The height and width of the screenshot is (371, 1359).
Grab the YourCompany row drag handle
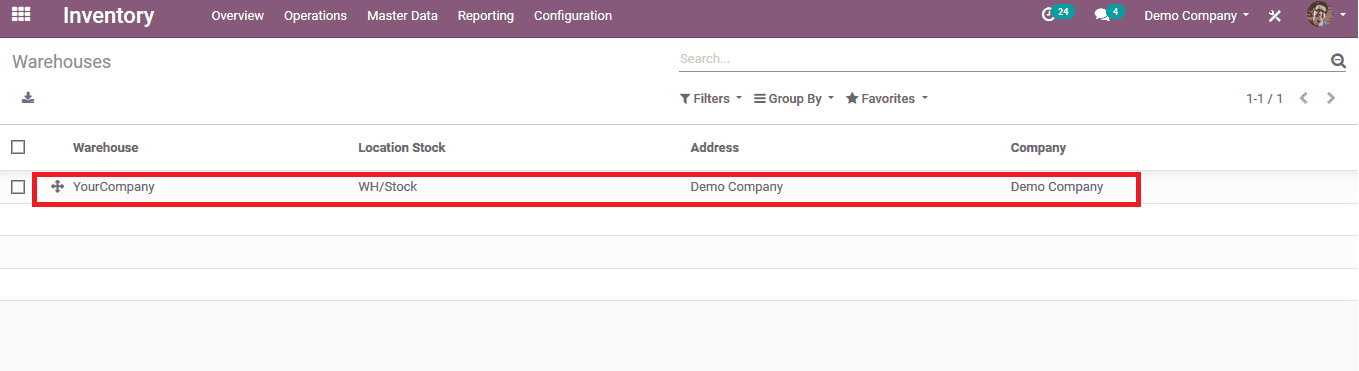tap(57, 186)
